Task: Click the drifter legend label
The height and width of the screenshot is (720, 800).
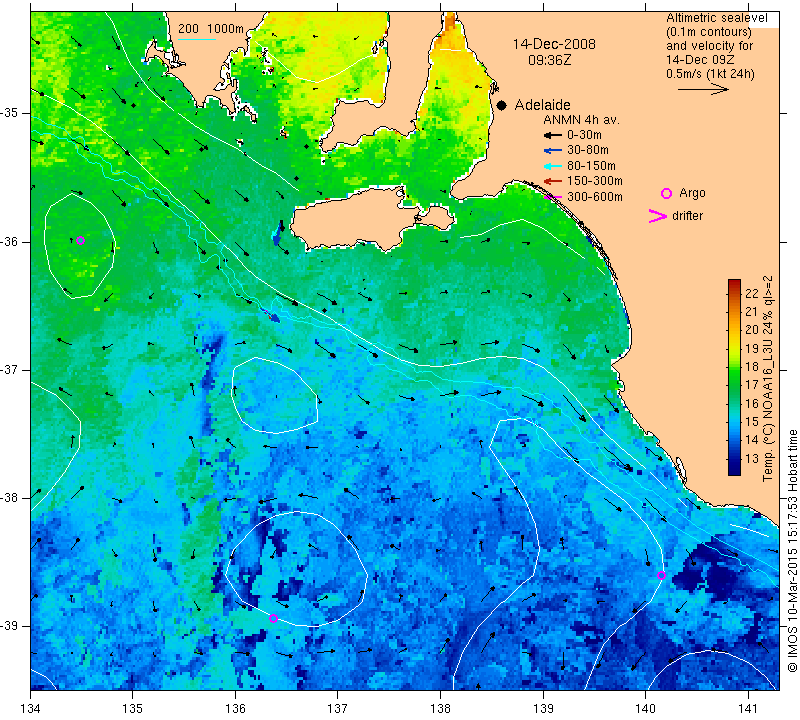Action: click(687, 216)
